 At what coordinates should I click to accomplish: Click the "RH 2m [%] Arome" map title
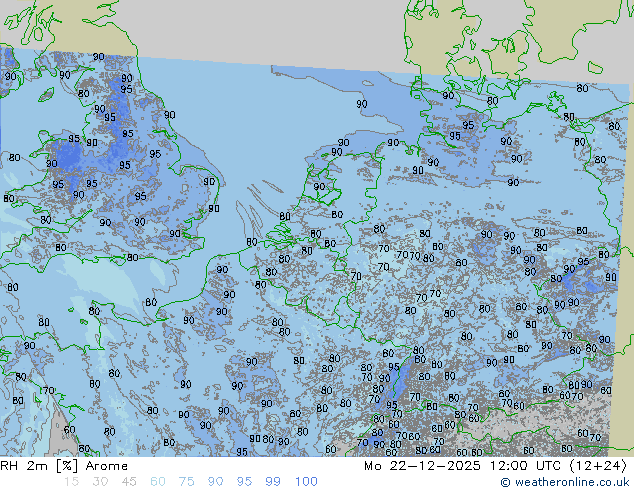click(x=64, y=466)
